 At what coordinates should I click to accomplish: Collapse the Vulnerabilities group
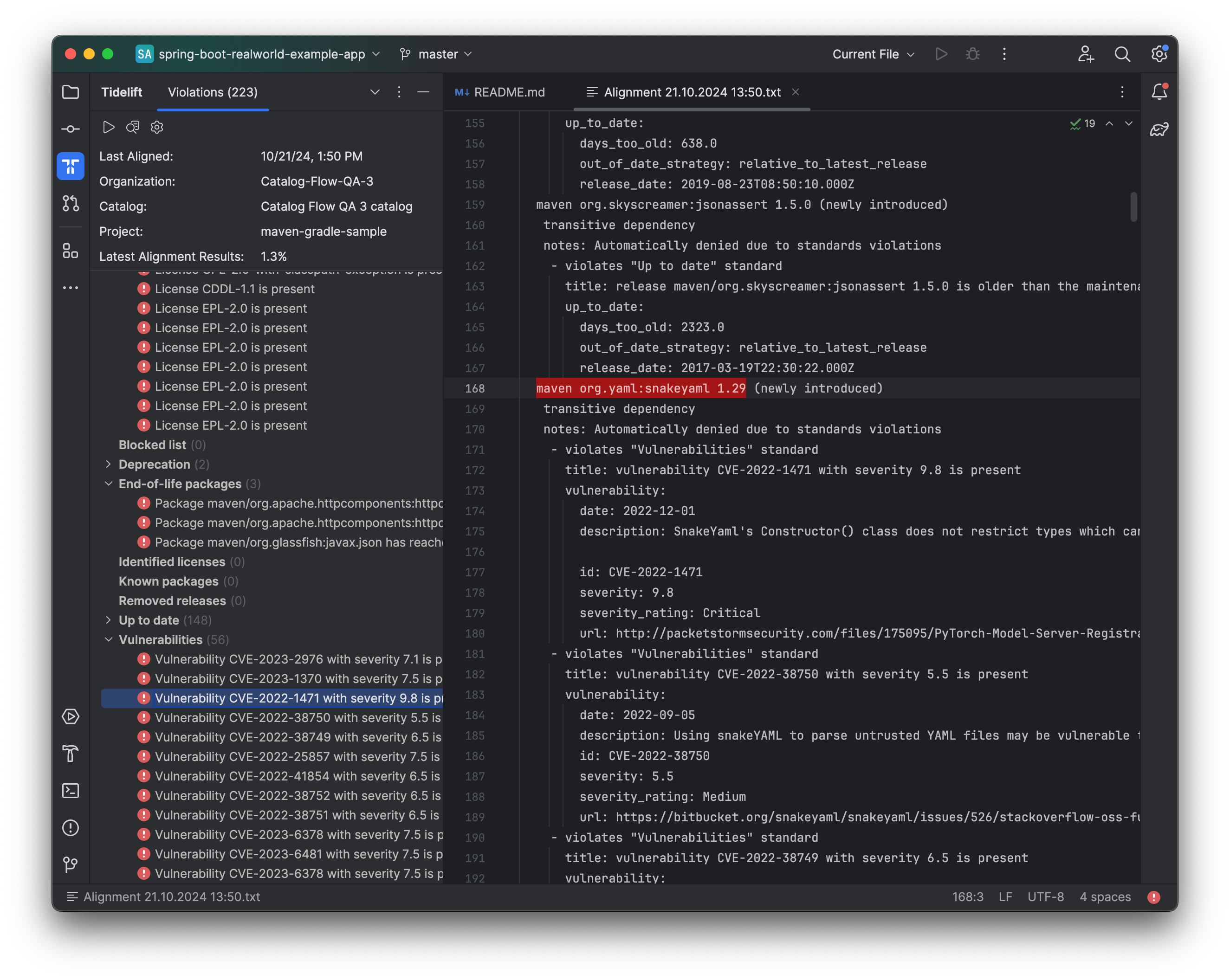coord(109,639)
